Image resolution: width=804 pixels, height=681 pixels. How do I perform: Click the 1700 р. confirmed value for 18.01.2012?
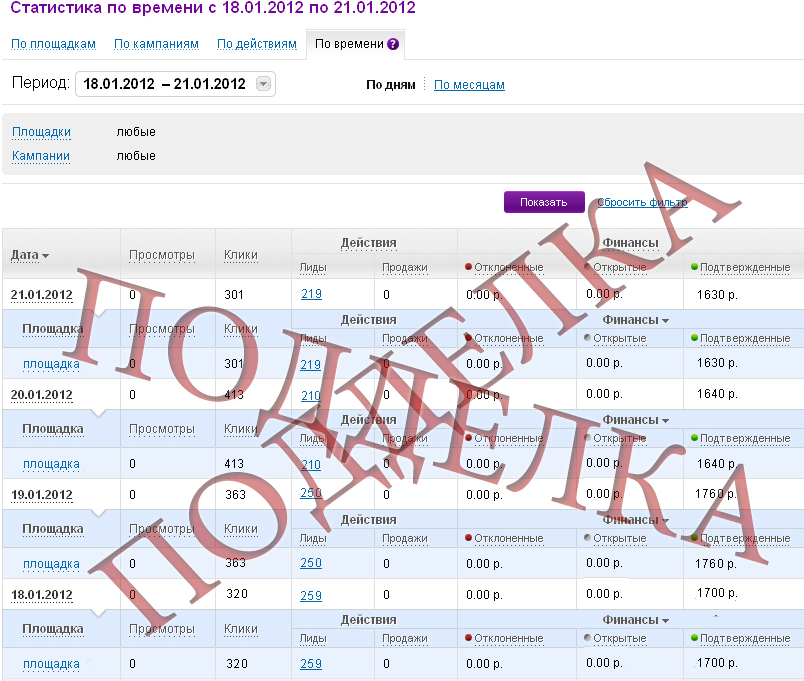click(717, 593)
